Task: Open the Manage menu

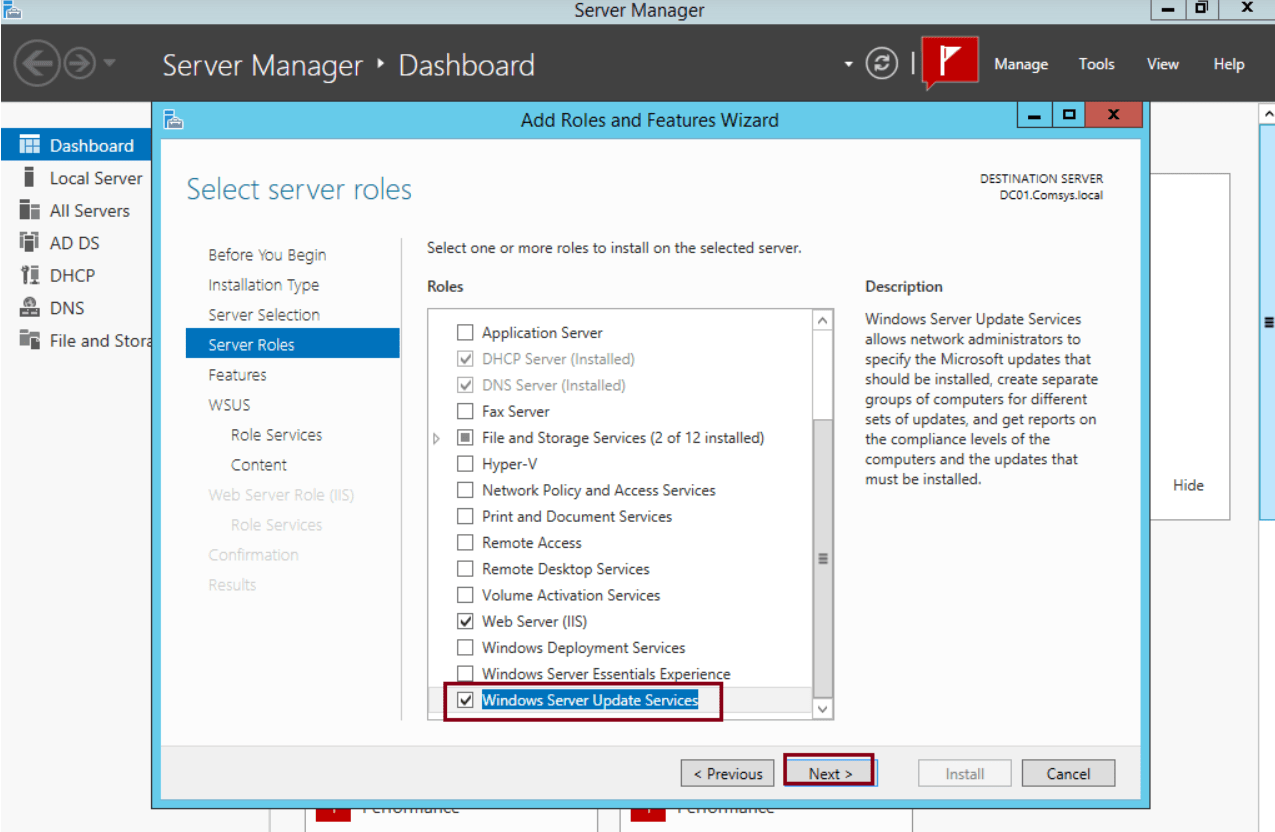Action: tap(1020, 63)
